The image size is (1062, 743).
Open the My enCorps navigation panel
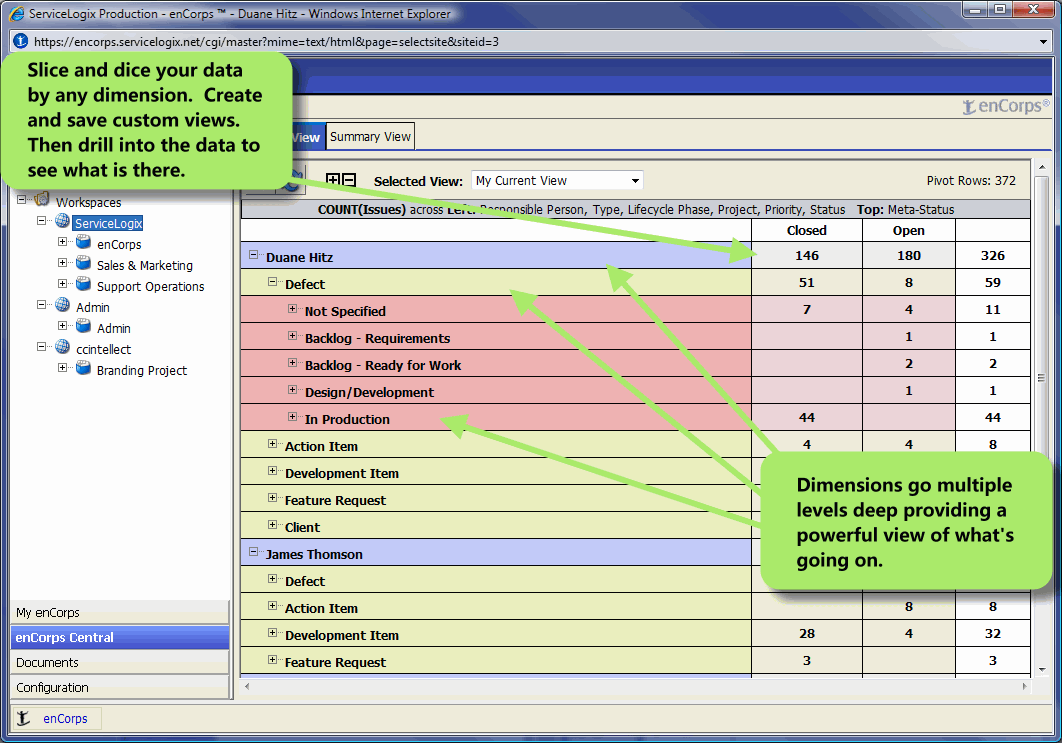[120, 612]
